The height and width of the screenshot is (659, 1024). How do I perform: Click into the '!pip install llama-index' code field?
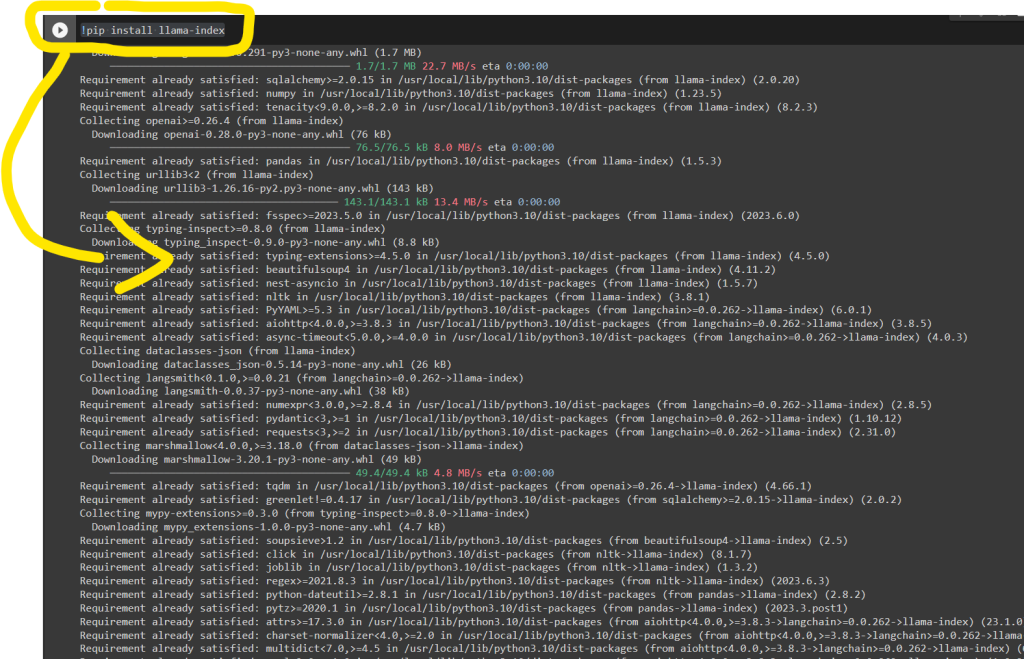[153, 30]
